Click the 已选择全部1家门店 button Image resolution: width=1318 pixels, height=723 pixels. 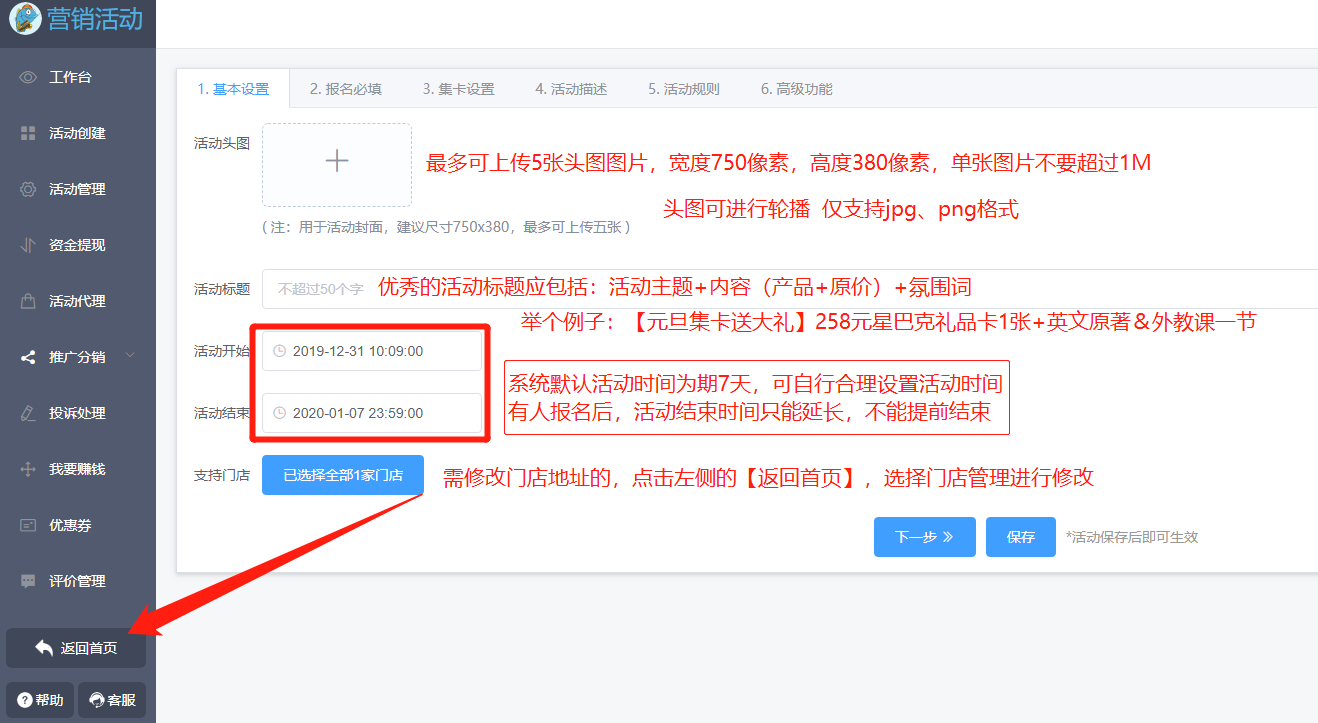(x=343, y=475)
